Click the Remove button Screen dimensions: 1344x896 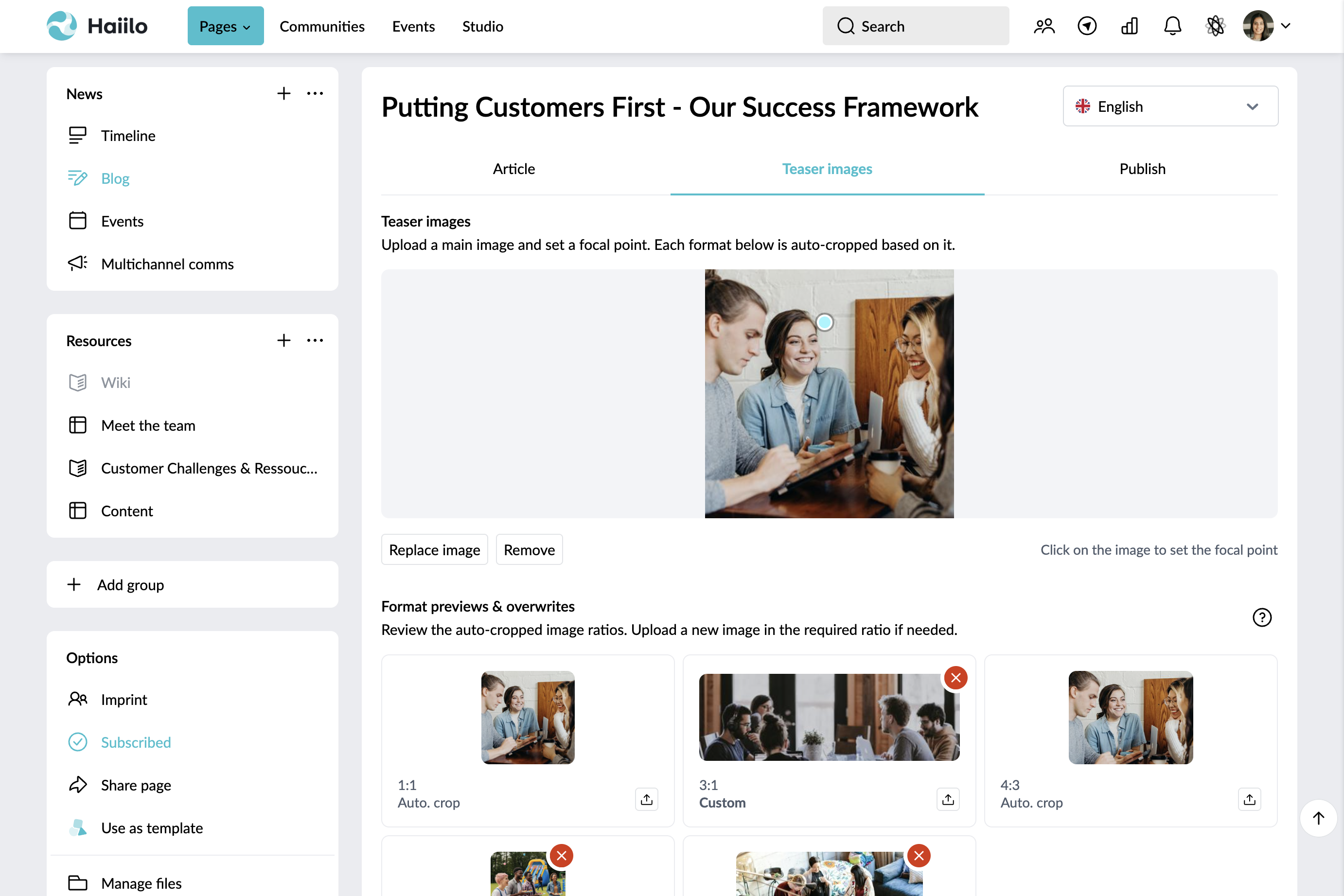tap(529, 550)
